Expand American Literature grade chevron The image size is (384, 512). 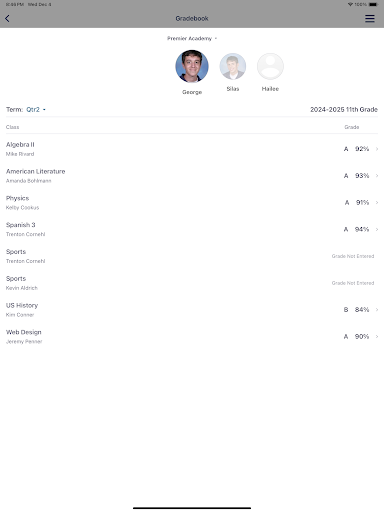click(x=377, y=176)
